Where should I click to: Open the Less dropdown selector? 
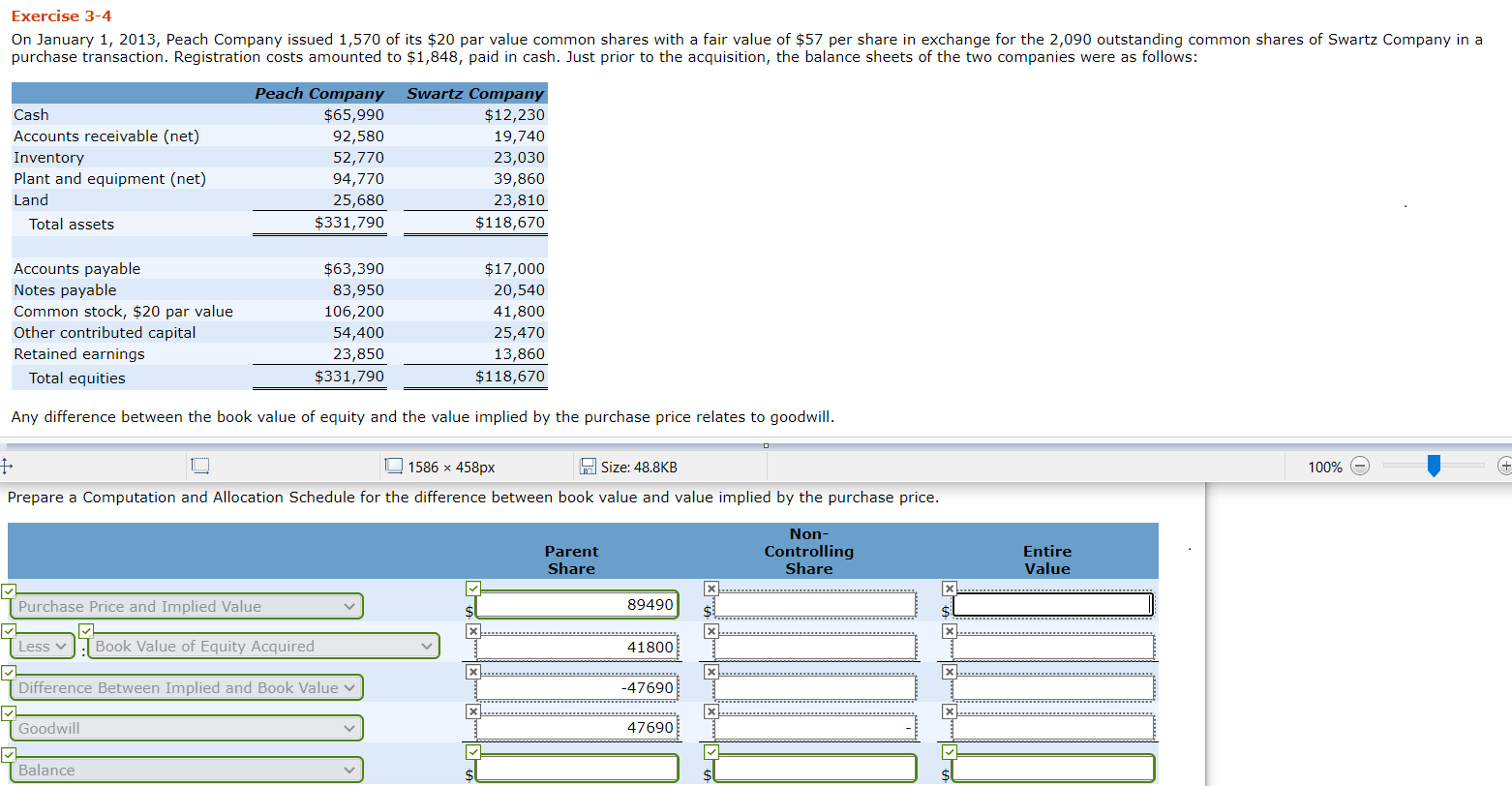coord(41,645)
